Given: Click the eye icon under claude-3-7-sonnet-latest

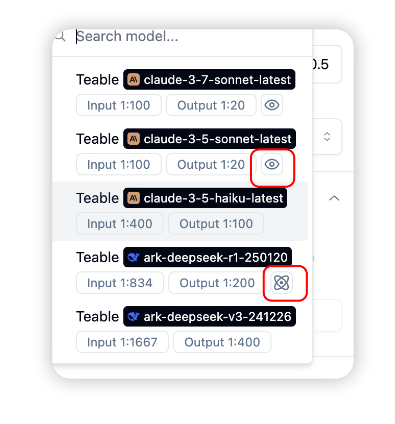Looking at the screenshot, I should [x=272, y=105].
